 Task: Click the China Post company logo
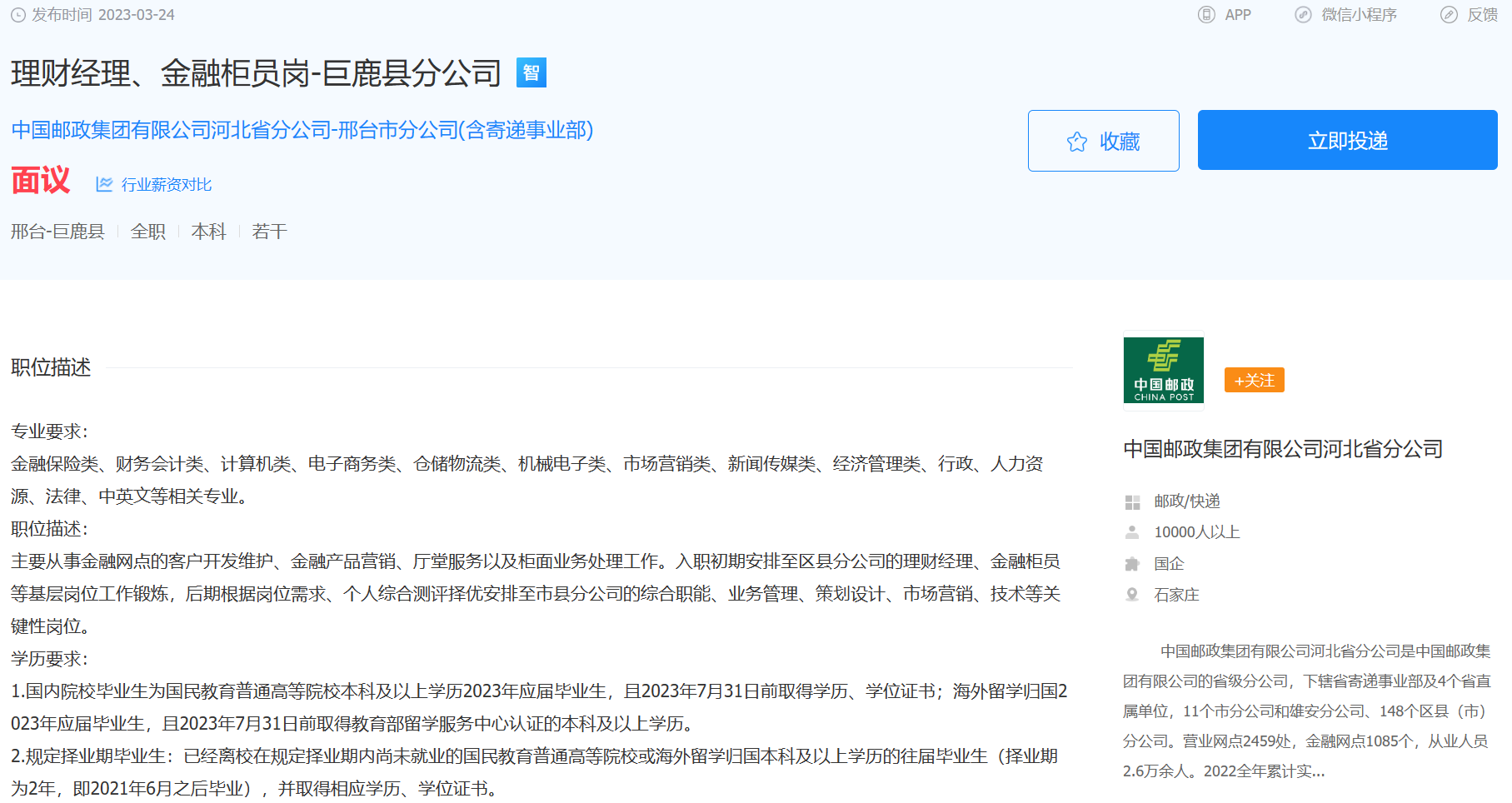coord(1164,371)
